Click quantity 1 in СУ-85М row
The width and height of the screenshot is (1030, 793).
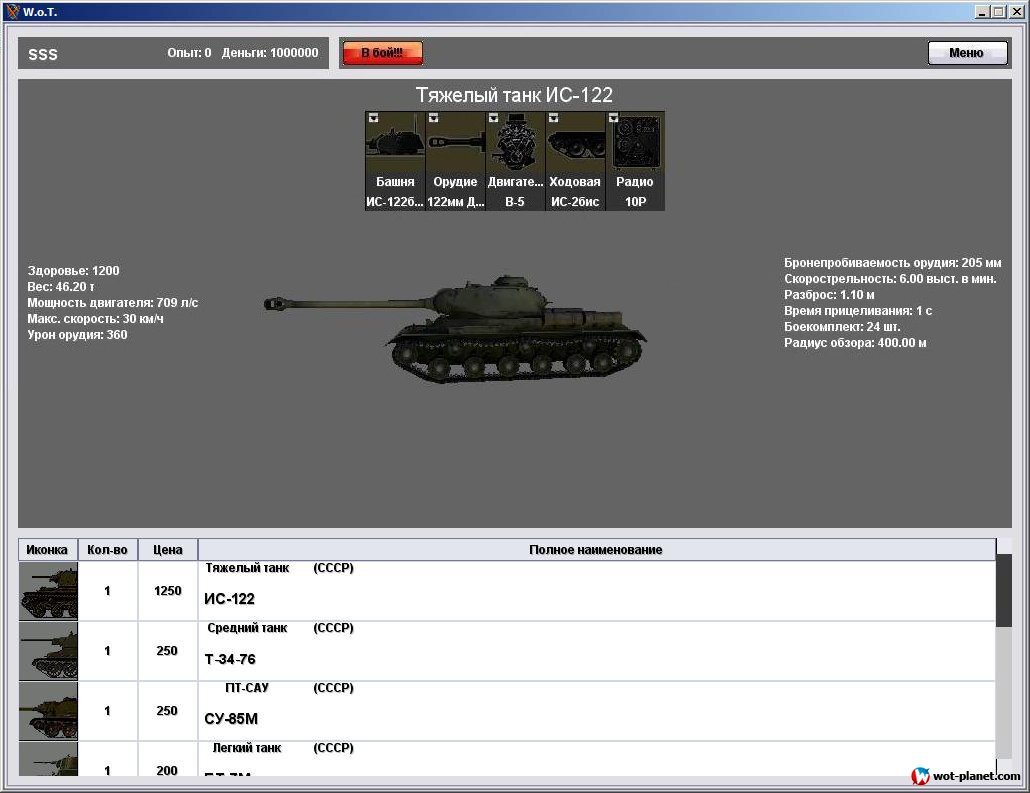[107, 711]
